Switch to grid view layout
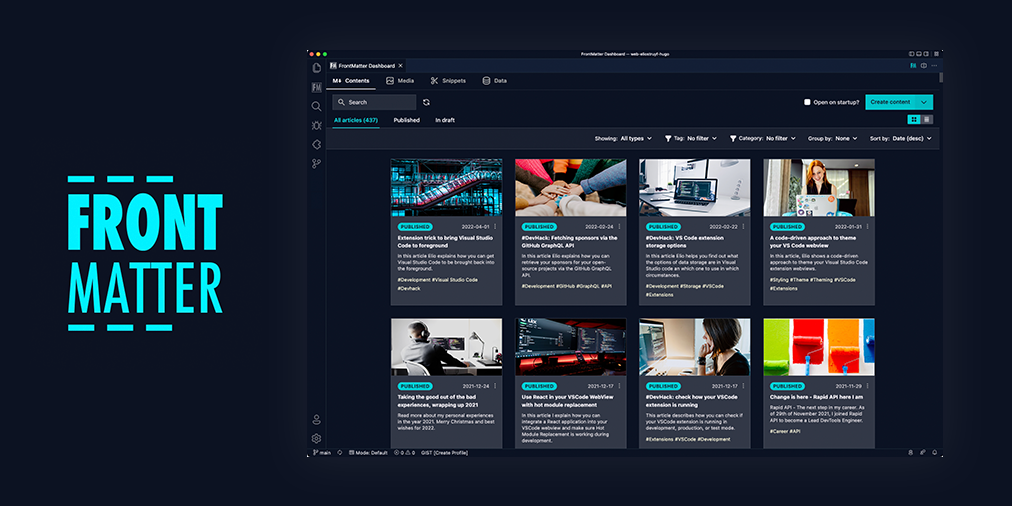Screen dimensions: 1012x506 coord(914,120)
